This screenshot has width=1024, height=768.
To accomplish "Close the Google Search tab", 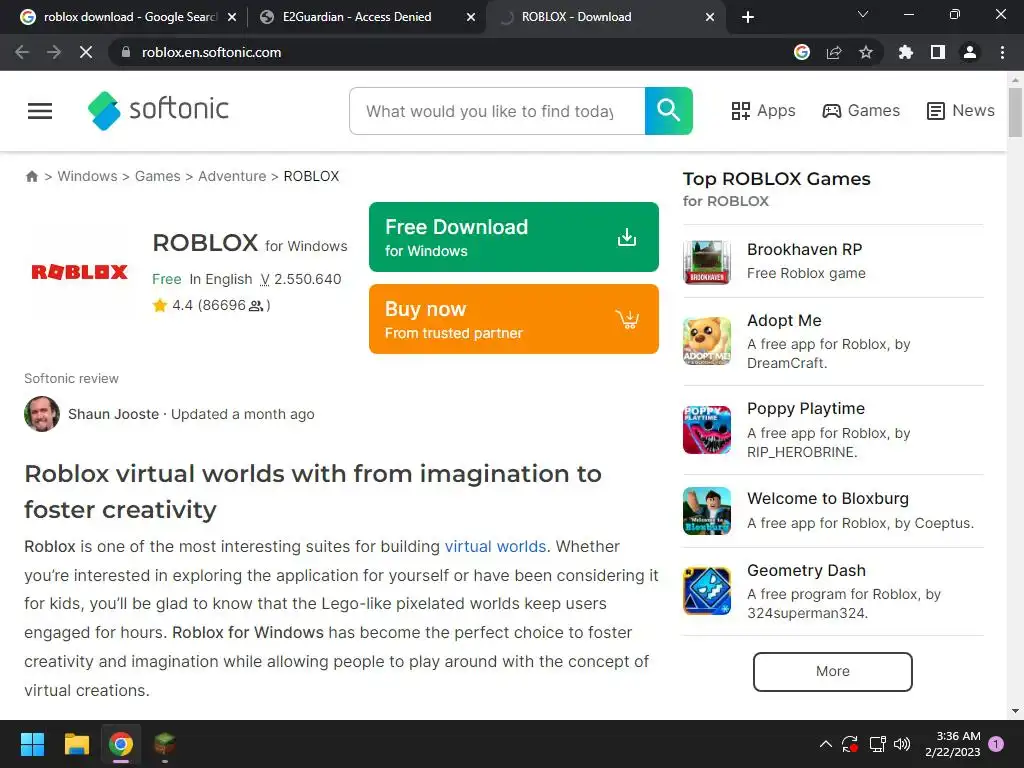I will click(232, 17).
